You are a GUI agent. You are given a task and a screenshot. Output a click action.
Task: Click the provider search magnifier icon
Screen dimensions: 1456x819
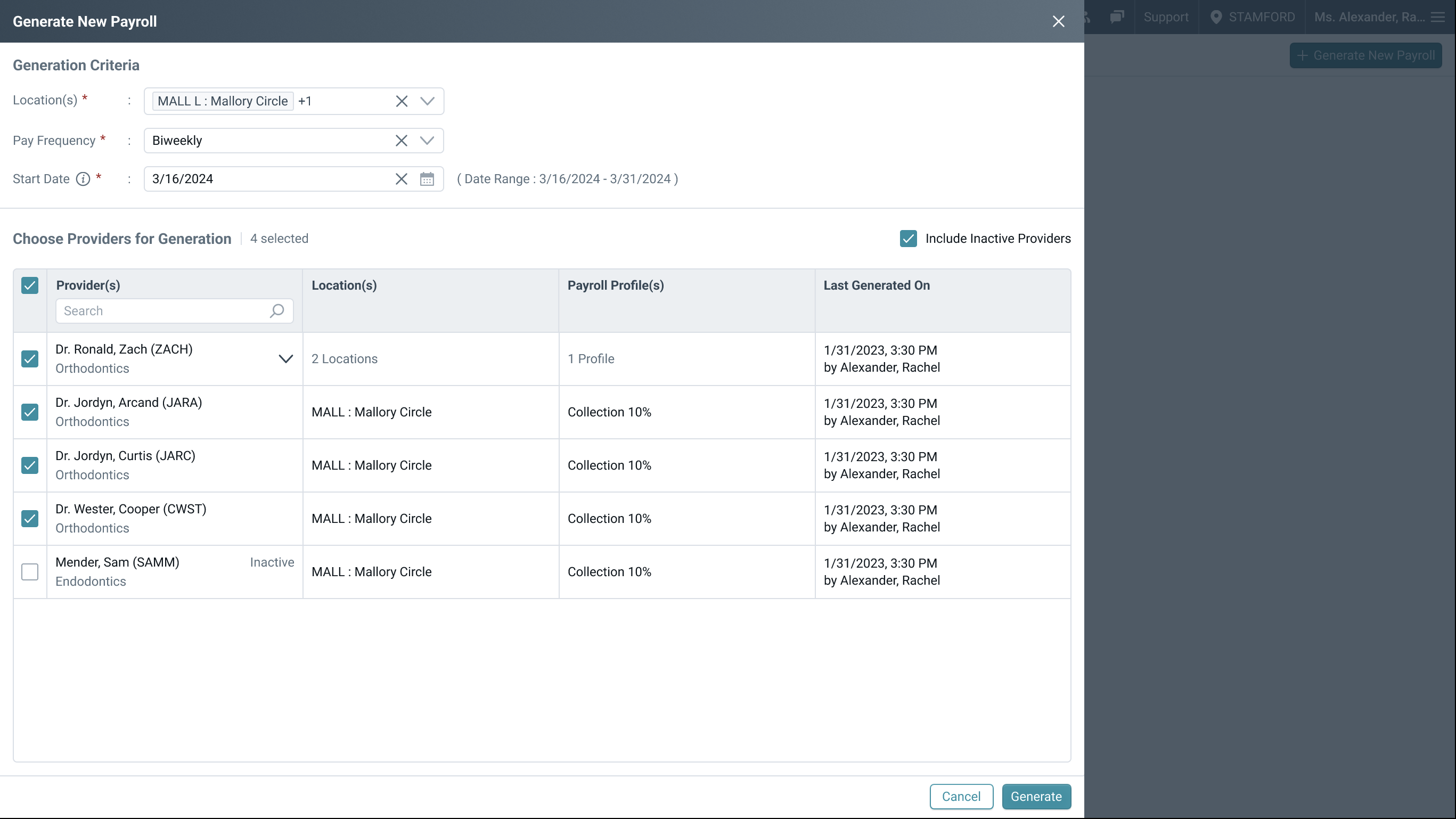pyautogui.click(x=277, y=311)
